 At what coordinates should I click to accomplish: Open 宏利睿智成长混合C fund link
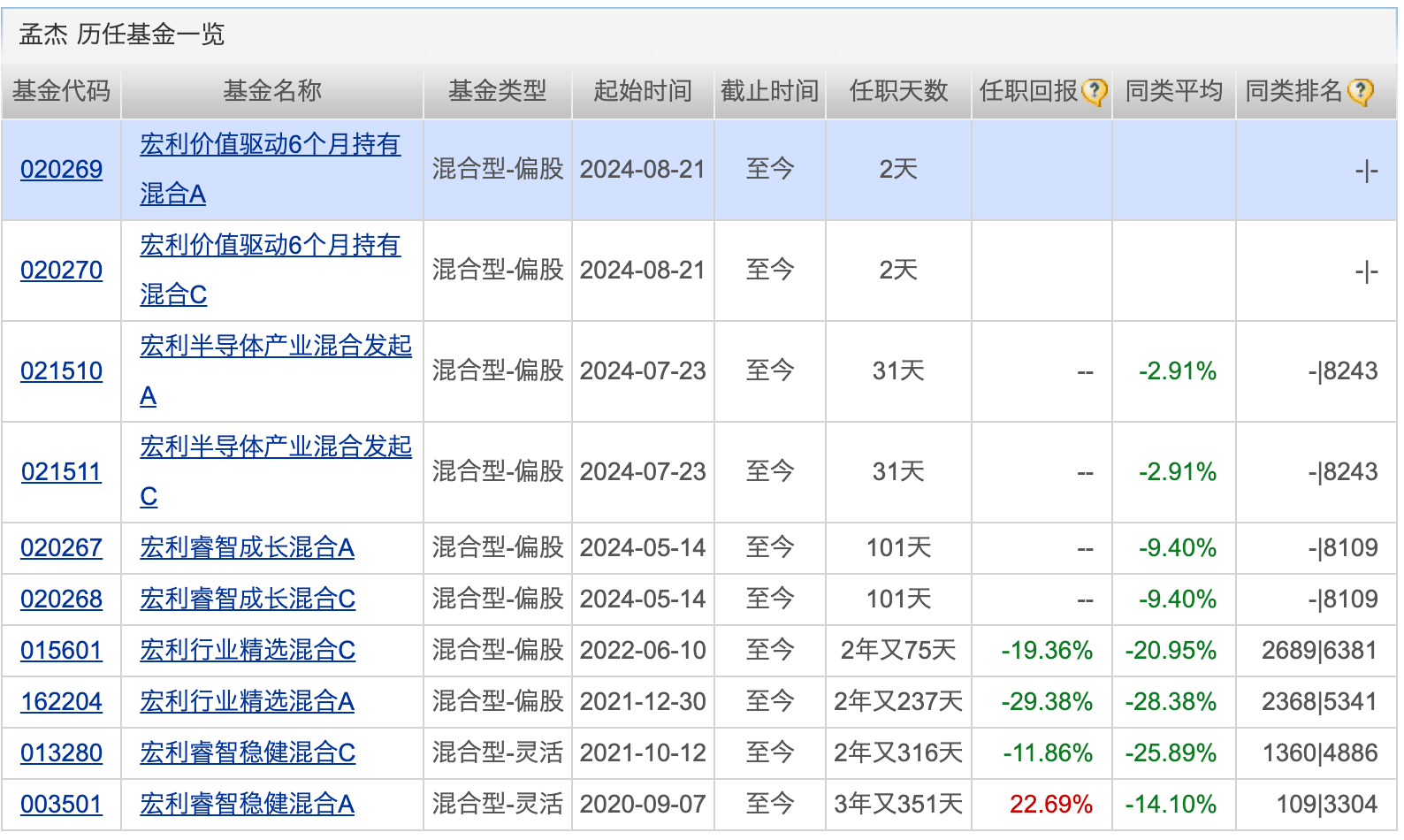coord(247,599)
